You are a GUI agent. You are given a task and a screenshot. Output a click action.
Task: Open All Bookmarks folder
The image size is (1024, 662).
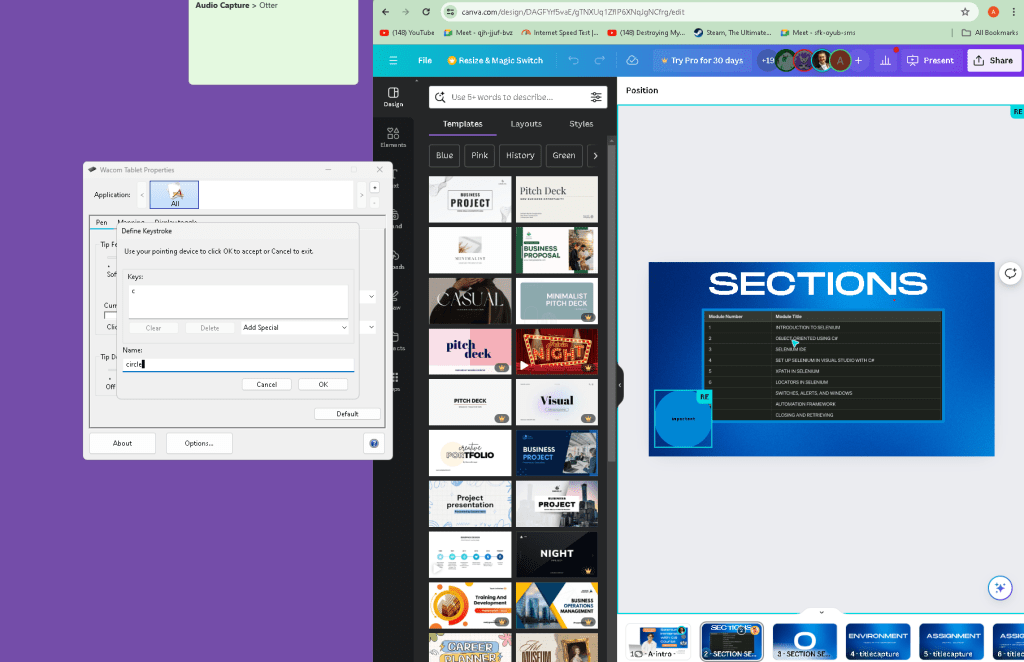click(989, 32)
